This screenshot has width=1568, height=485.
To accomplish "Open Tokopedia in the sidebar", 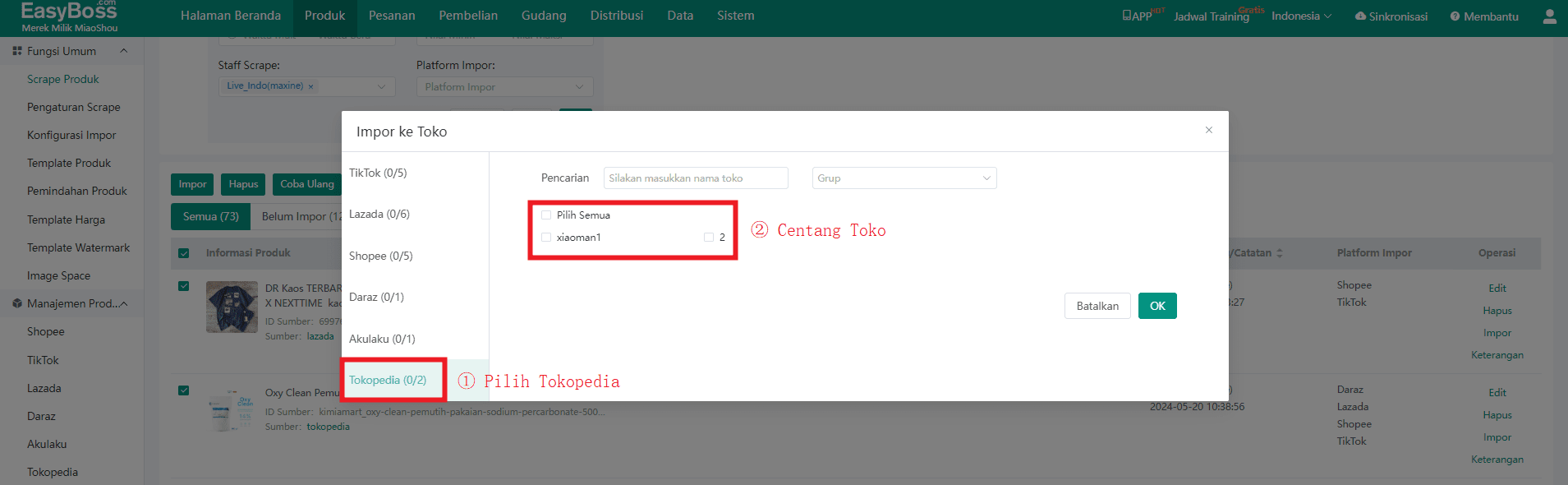I will [x=53, y=472].
